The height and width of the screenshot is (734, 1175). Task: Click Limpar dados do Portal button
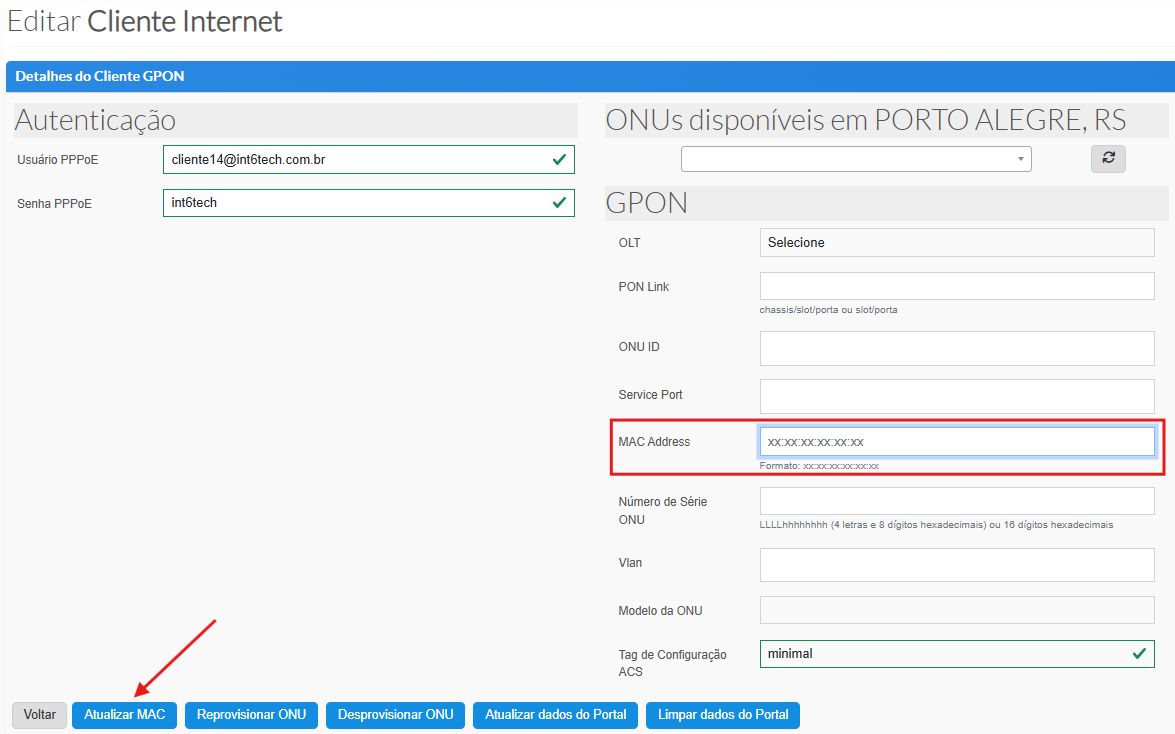point(723,715)
